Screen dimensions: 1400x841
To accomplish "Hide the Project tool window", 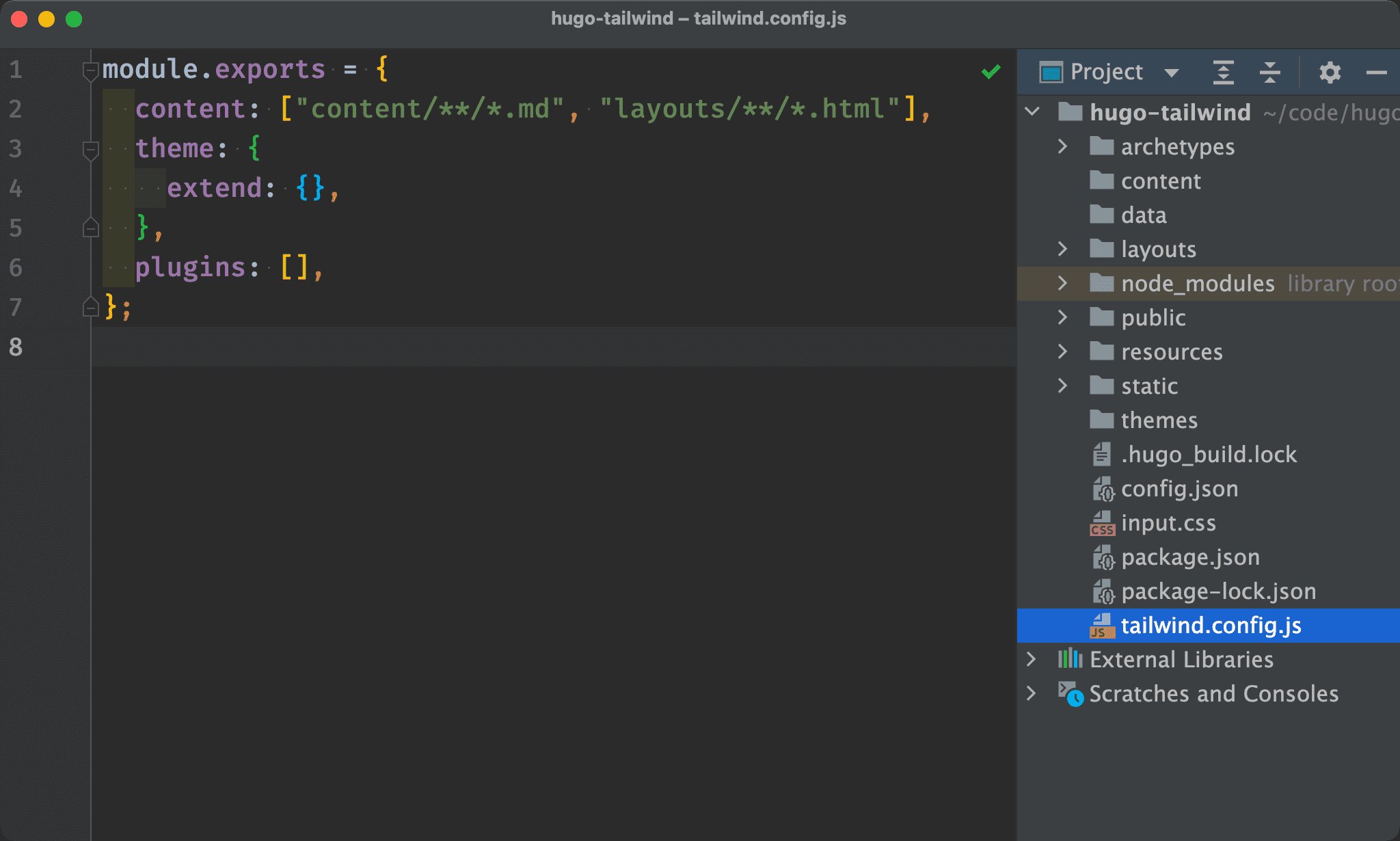I will 1376,72.
